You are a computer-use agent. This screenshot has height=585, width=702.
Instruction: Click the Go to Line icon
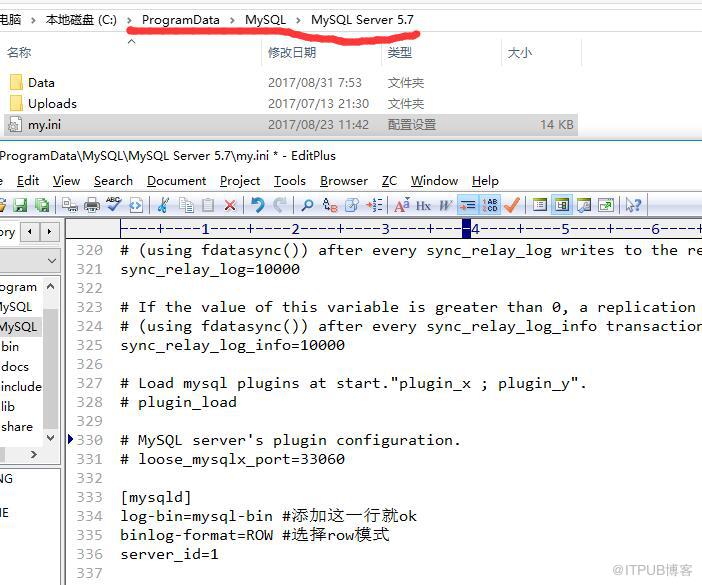[374, 205]
